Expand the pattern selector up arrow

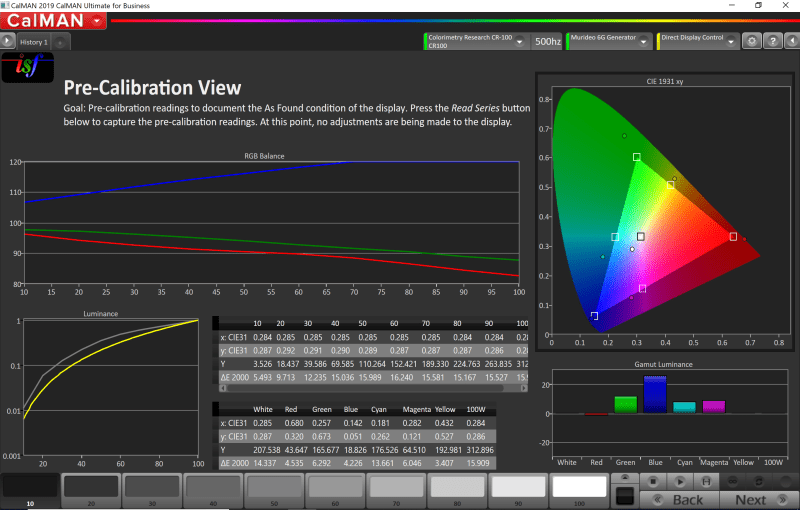pos(624,477)
